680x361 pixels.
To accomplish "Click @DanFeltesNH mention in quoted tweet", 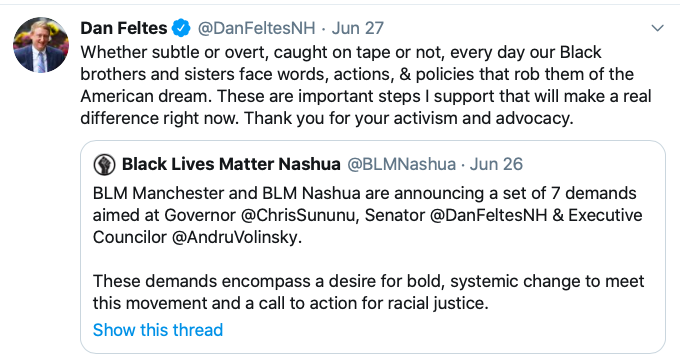I will (x=489, y=215).
